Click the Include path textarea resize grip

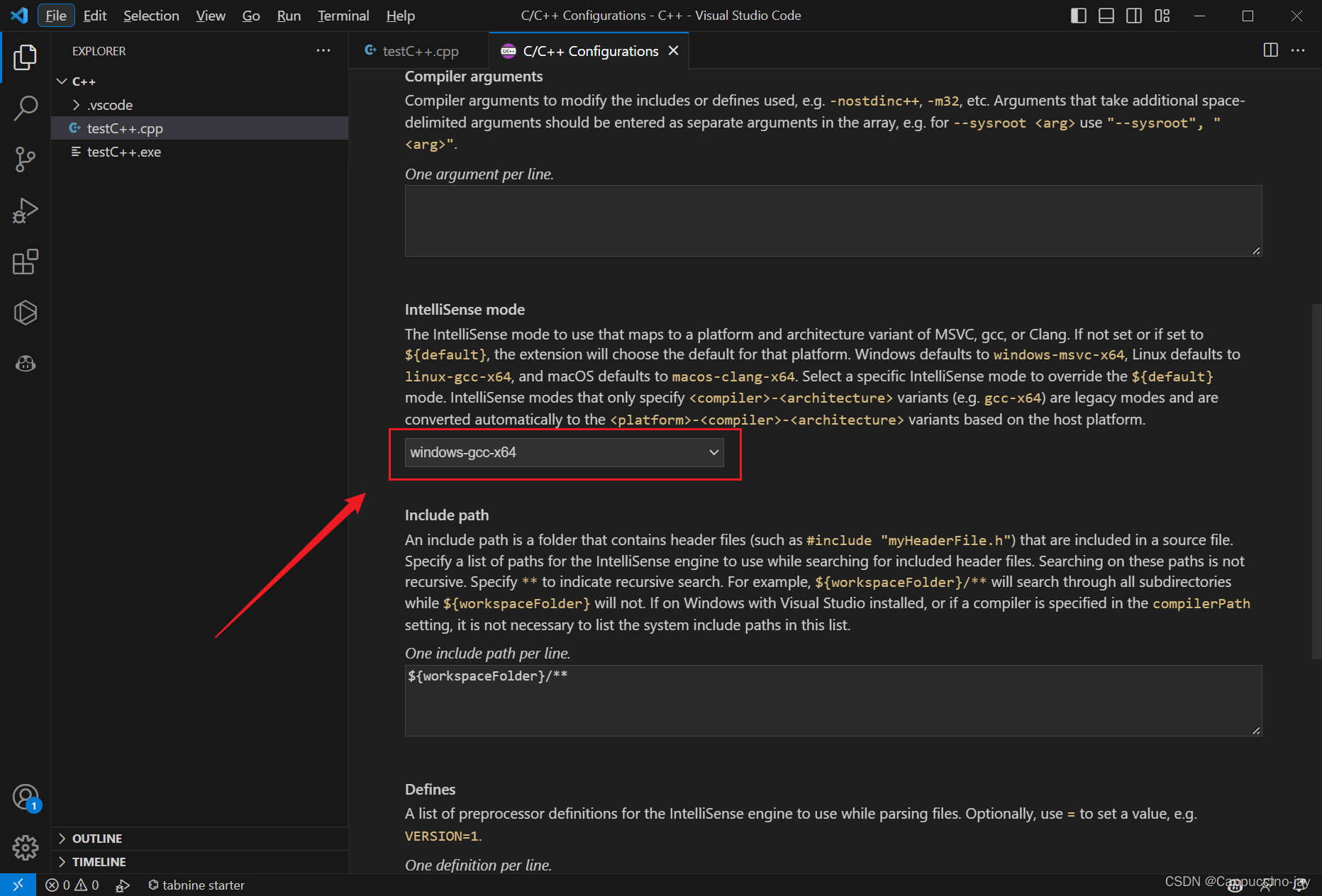click(x=1256, y=730)
